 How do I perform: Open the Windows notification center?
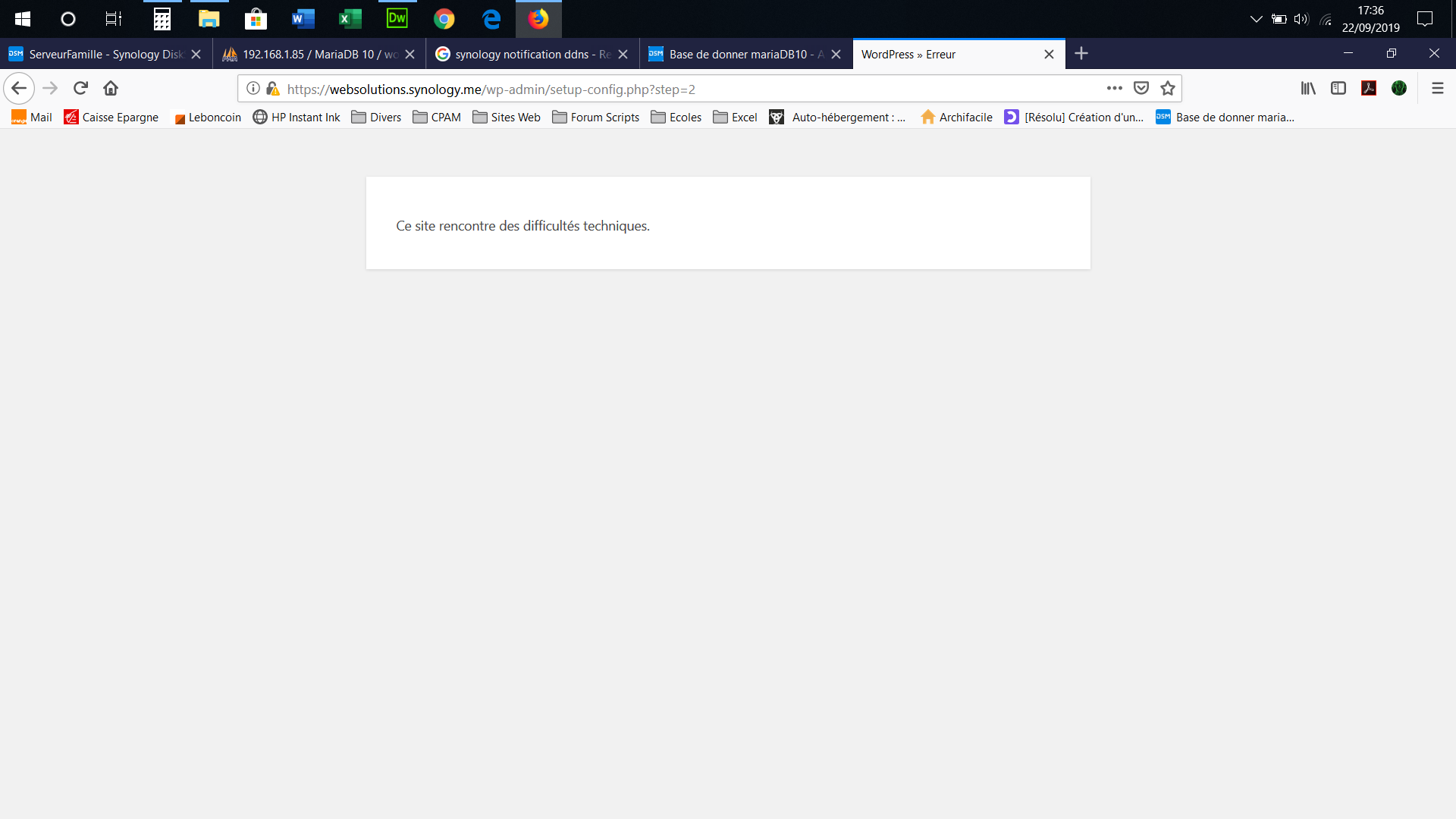(x=1425, y=19)
